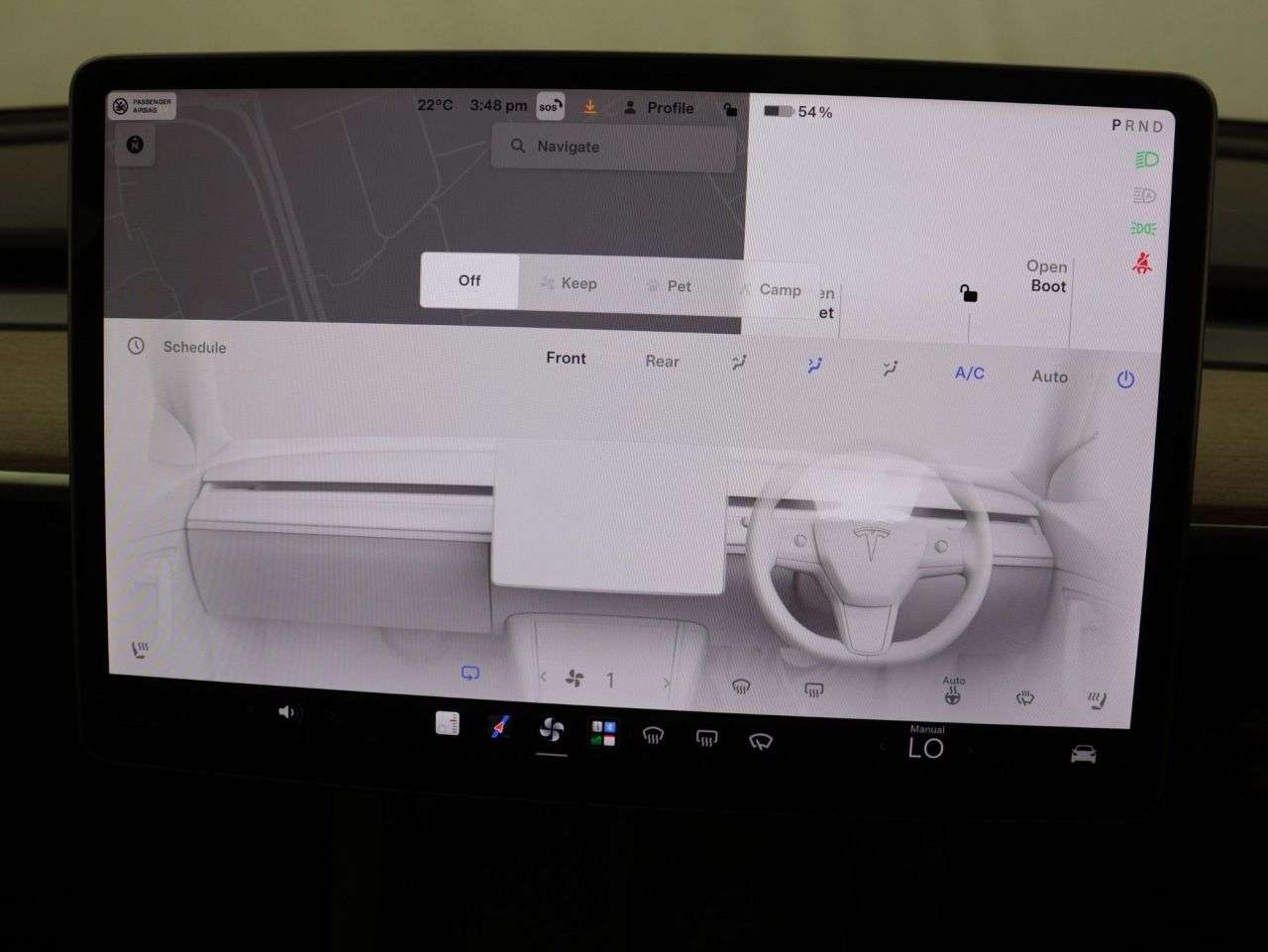Decrease fan speed with left arrow
Screen dimensions: 1268x952
tap(543, 678)
